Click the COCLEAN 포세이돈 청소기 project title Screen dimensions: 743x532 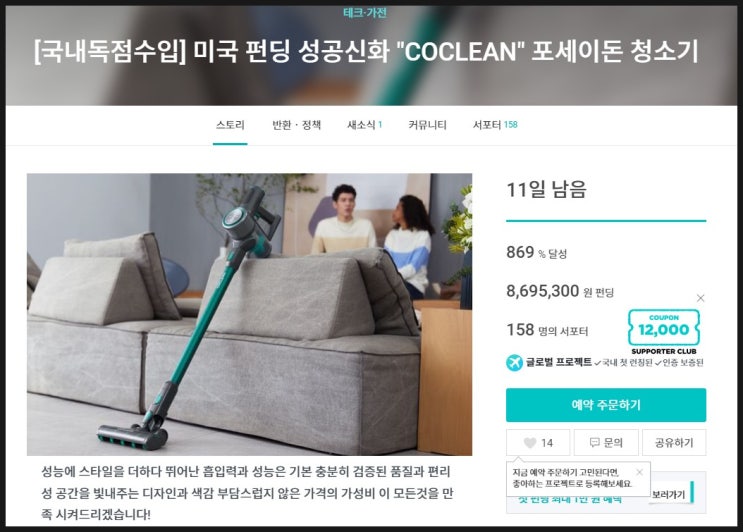pyautogui.click(x=366, y=51)
